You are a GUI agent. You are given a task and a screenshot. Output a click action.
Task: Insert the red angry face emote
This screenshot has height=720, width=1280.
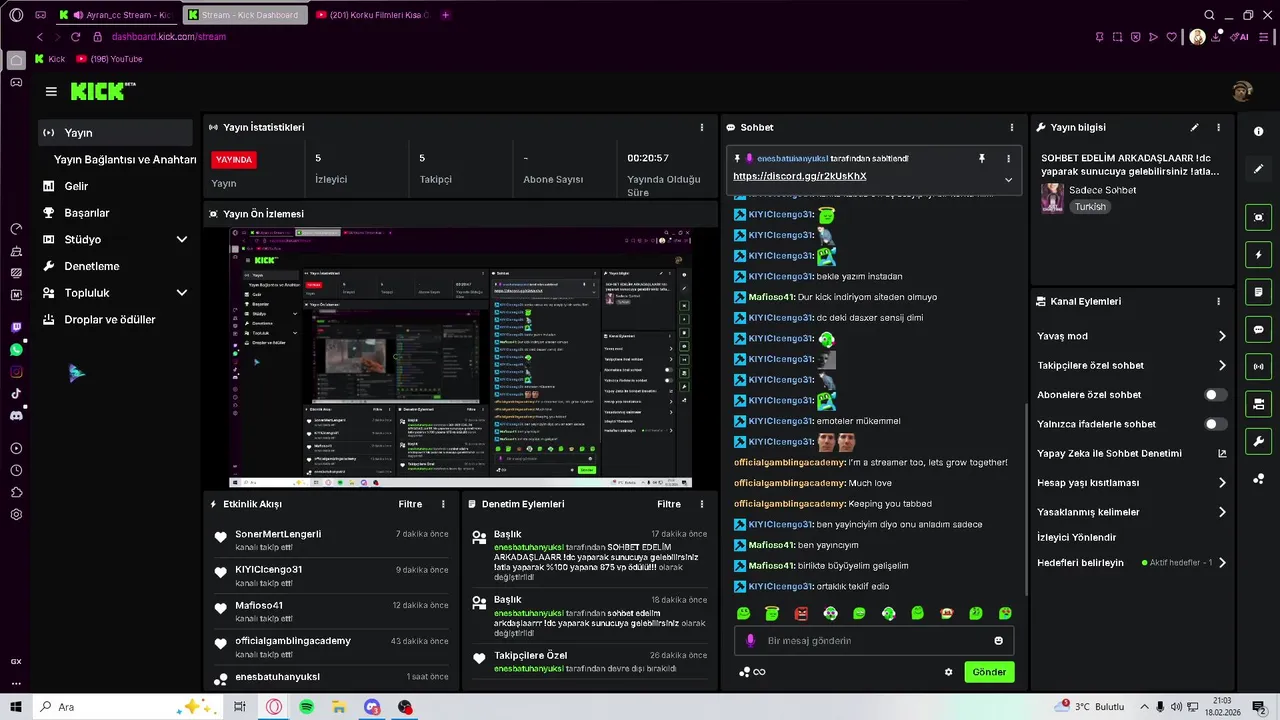click(801, 613)
